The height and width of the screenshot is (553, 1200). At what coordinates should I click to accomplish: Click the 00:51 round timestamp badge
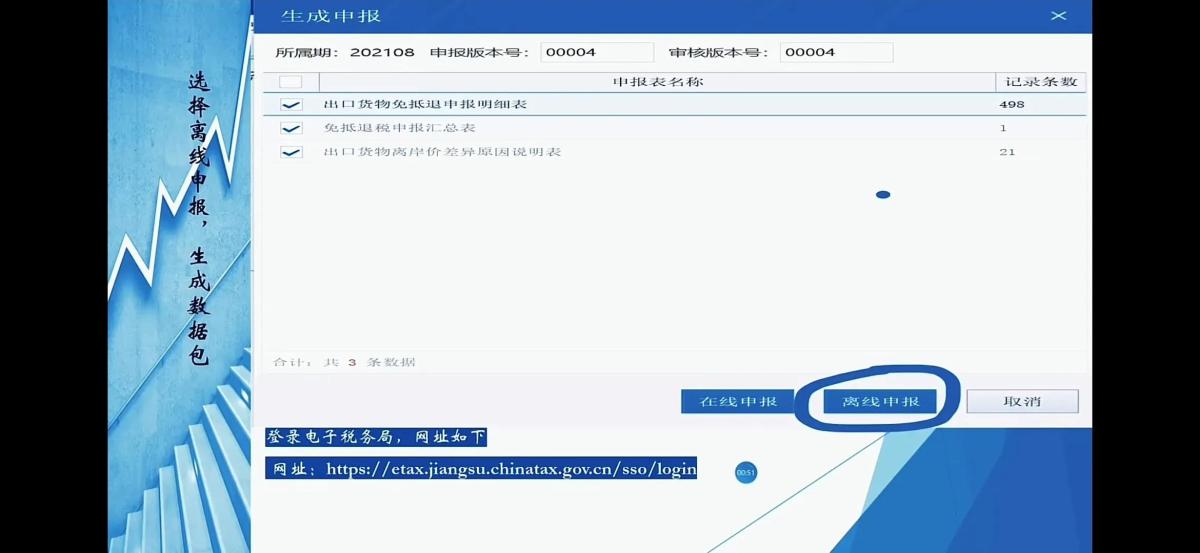pos(746,472)
